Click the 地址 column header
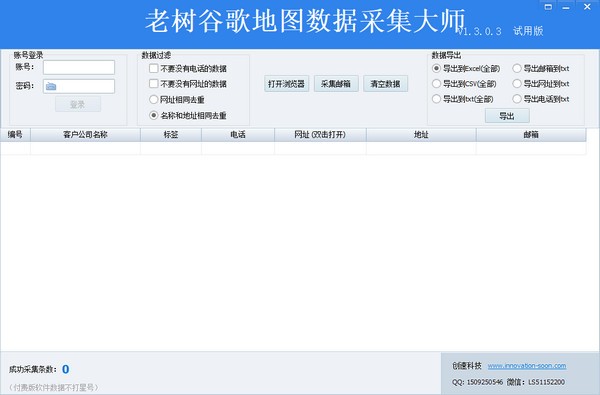Screen dimensions: 600x395 click(x=421, y=135)
